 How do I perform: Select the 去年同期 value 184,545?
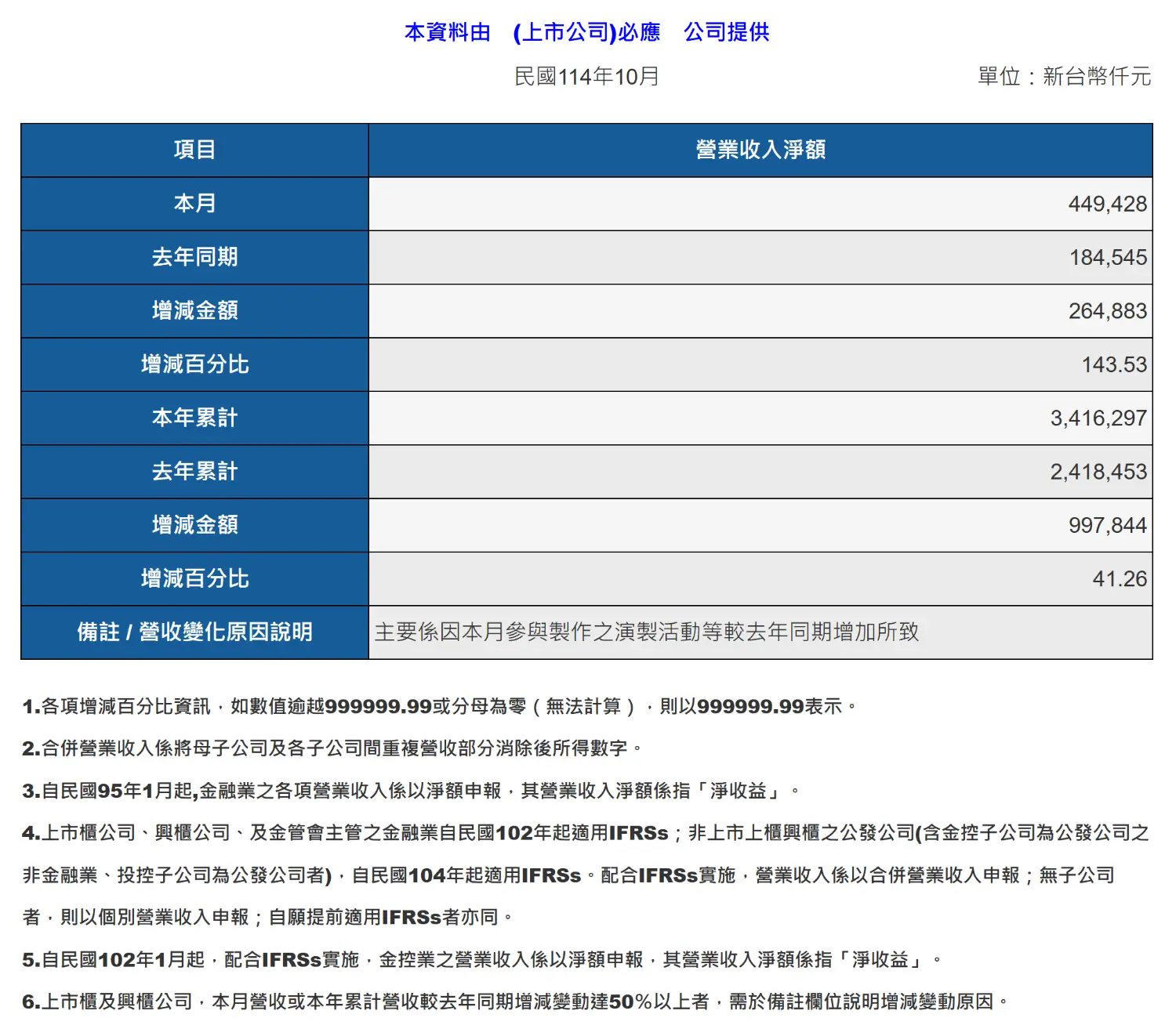pyautogui.click(x=1108, y=258)
